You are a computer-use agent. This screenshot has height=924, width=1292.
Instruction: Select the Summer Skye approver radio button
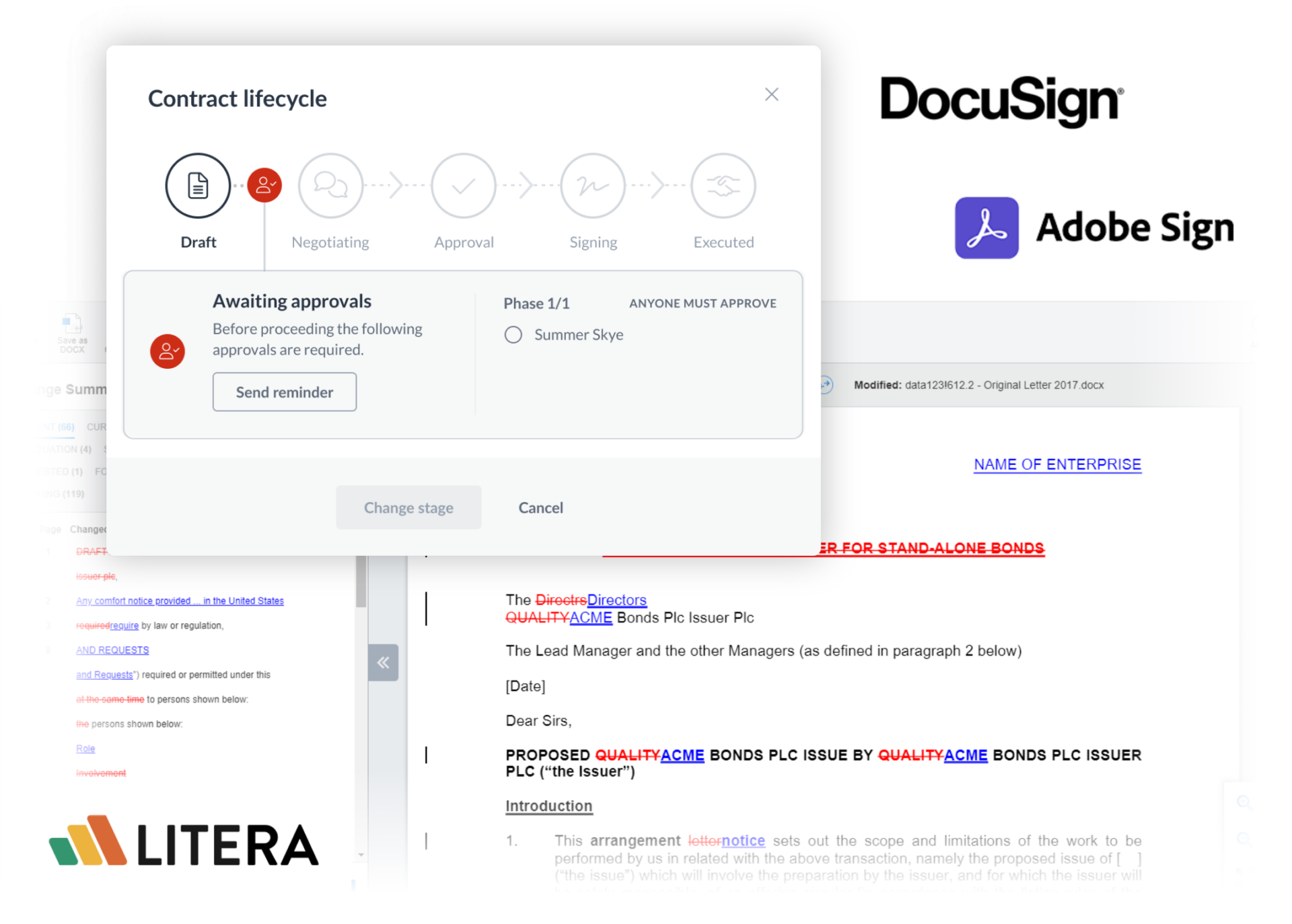point(513,334)
